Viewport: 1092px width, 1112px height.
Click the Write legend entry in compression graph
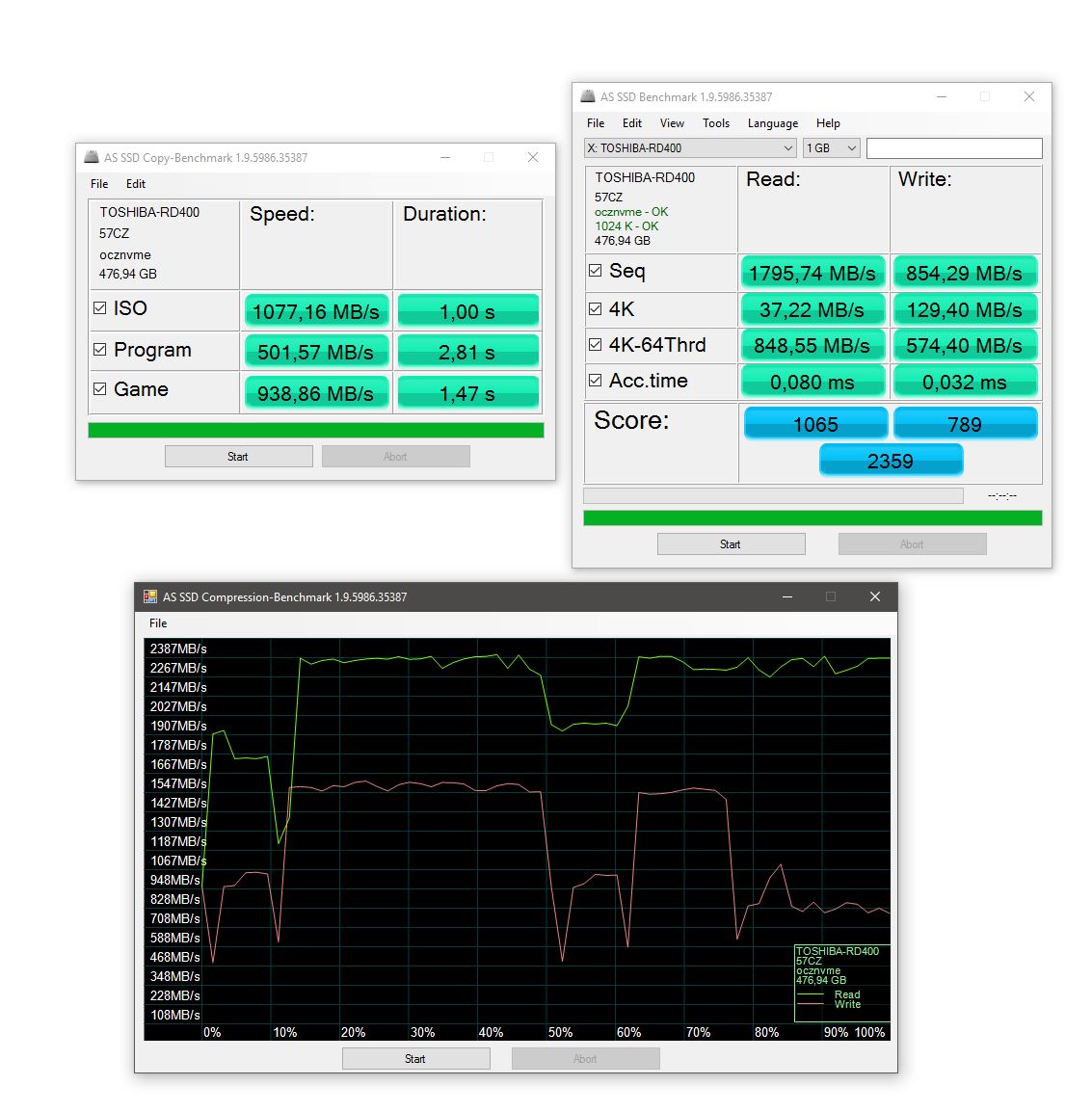(847, 1004)
